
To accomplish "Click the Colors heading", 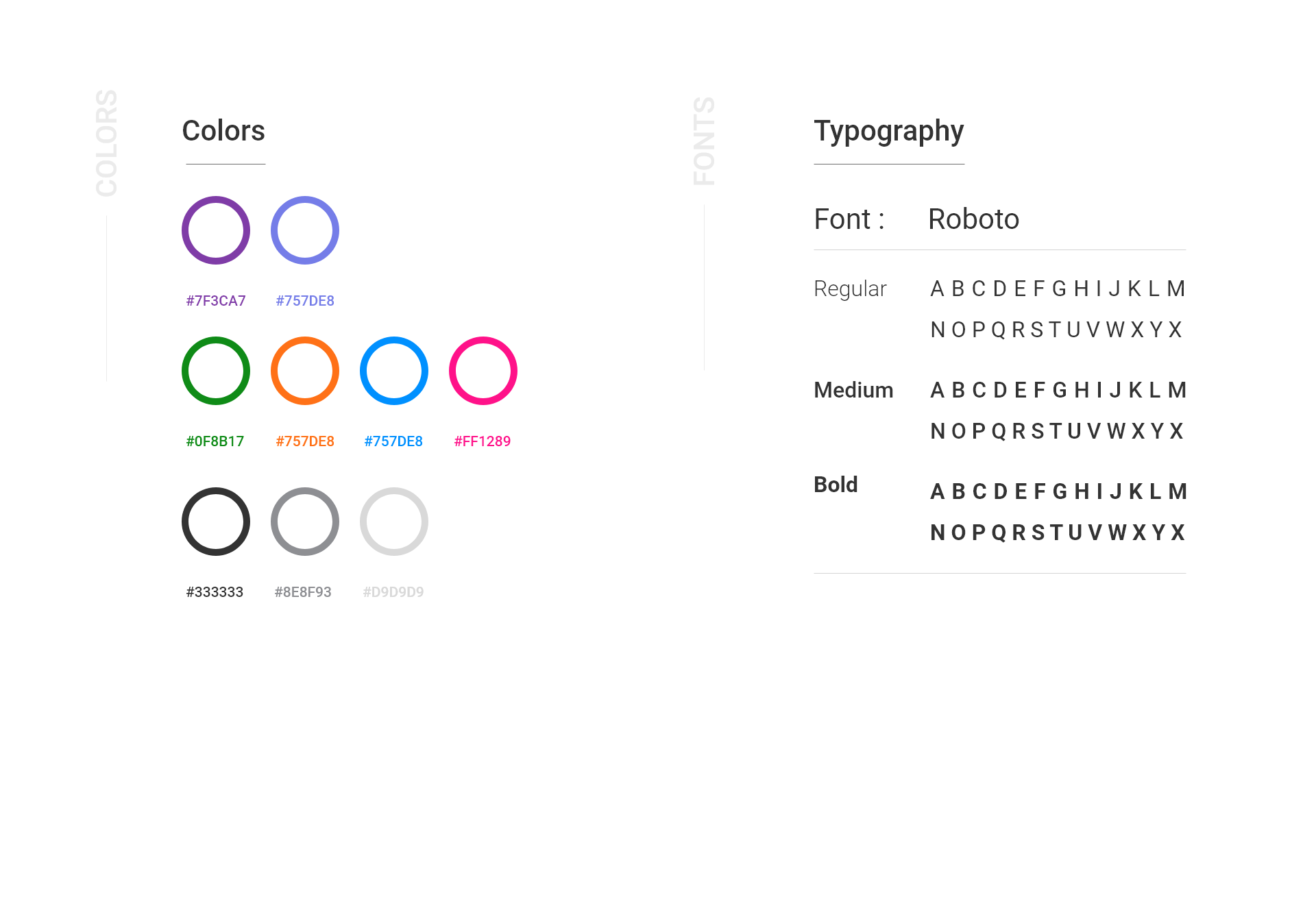I will tap(223, 131).
